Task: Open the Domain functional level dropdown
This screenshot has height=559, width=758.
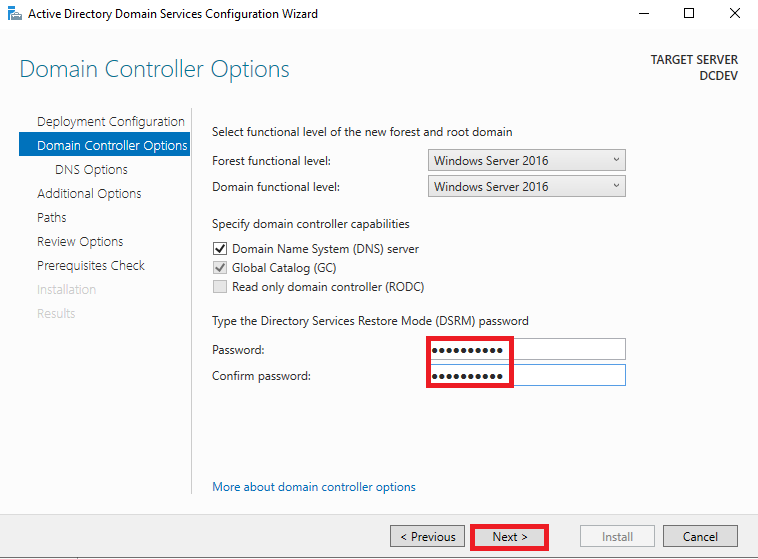Action: pyautogui.click(x=526, y=186)
